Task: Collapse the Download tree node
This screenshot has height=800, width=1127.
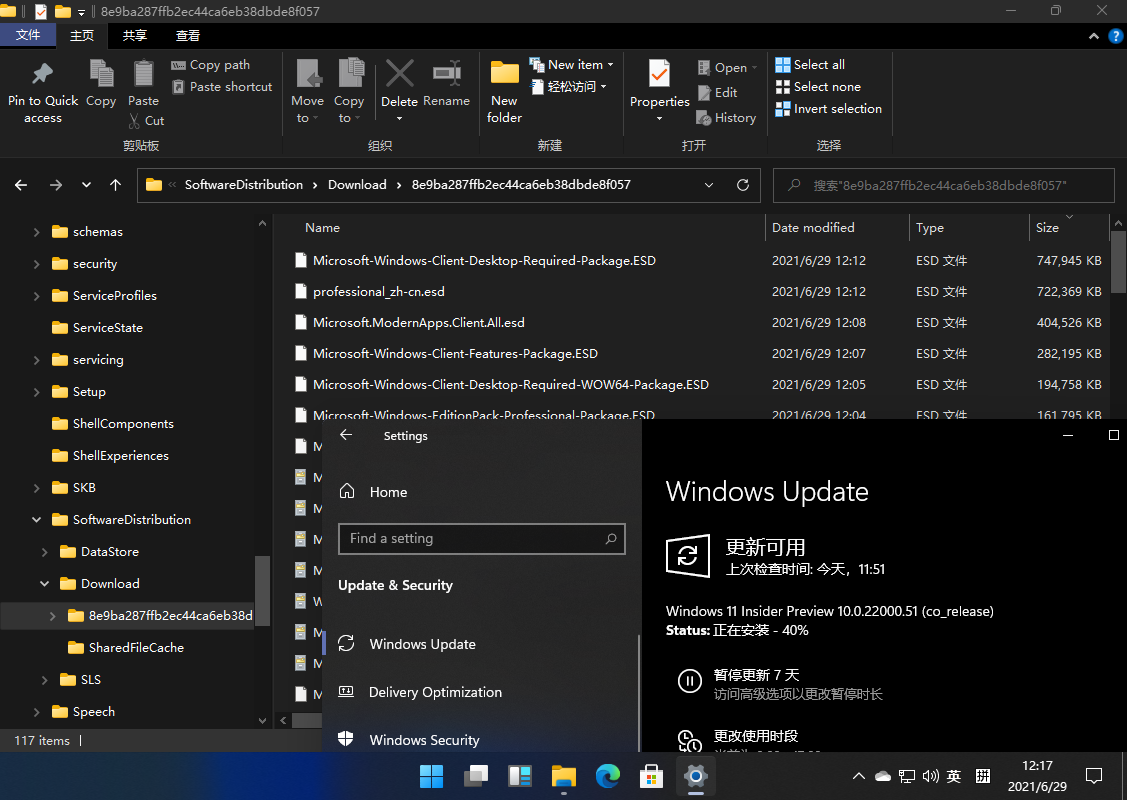Action: pos(45,584)
